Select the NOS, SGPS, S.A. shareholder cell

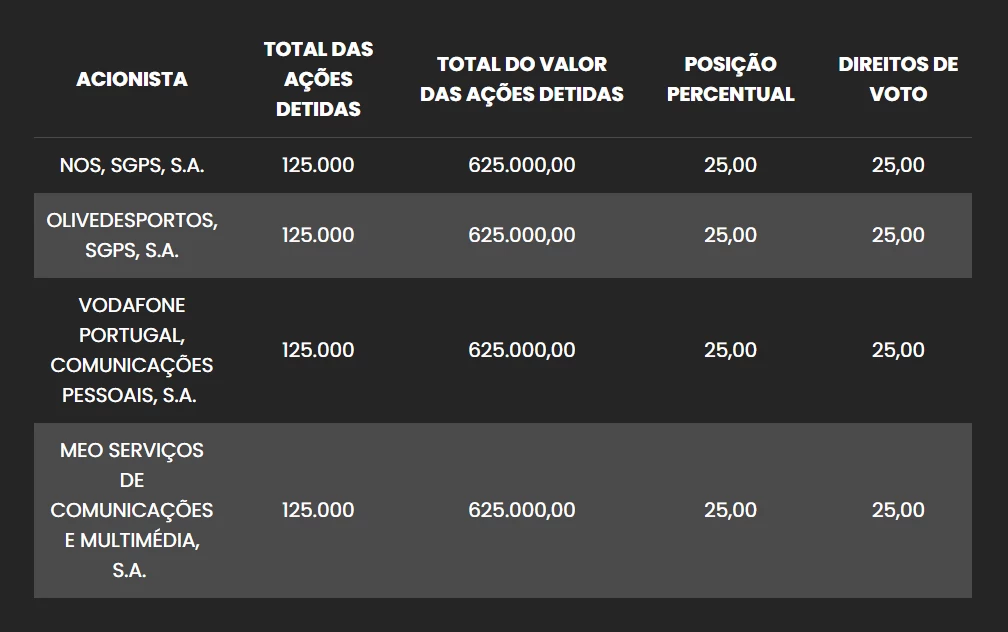(132, 165)
